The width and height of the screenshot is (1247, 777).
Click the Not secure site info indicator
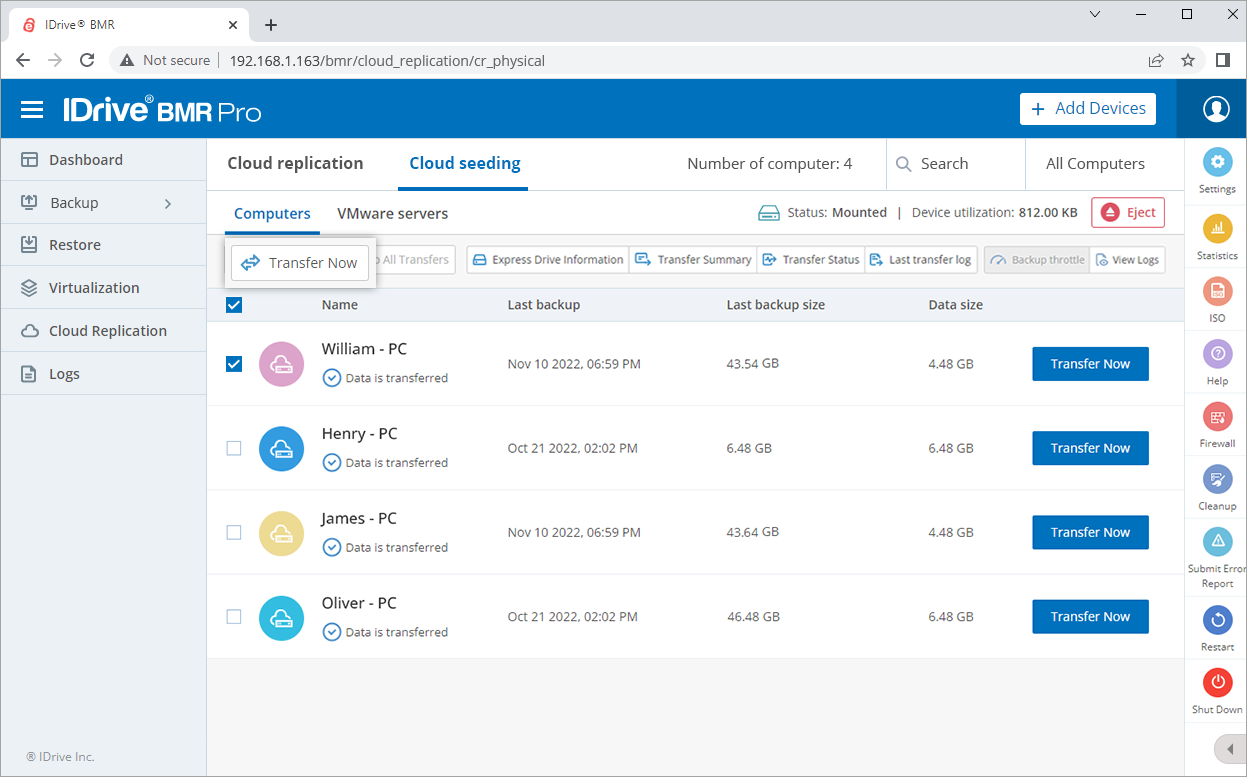[x=165, y=60]
